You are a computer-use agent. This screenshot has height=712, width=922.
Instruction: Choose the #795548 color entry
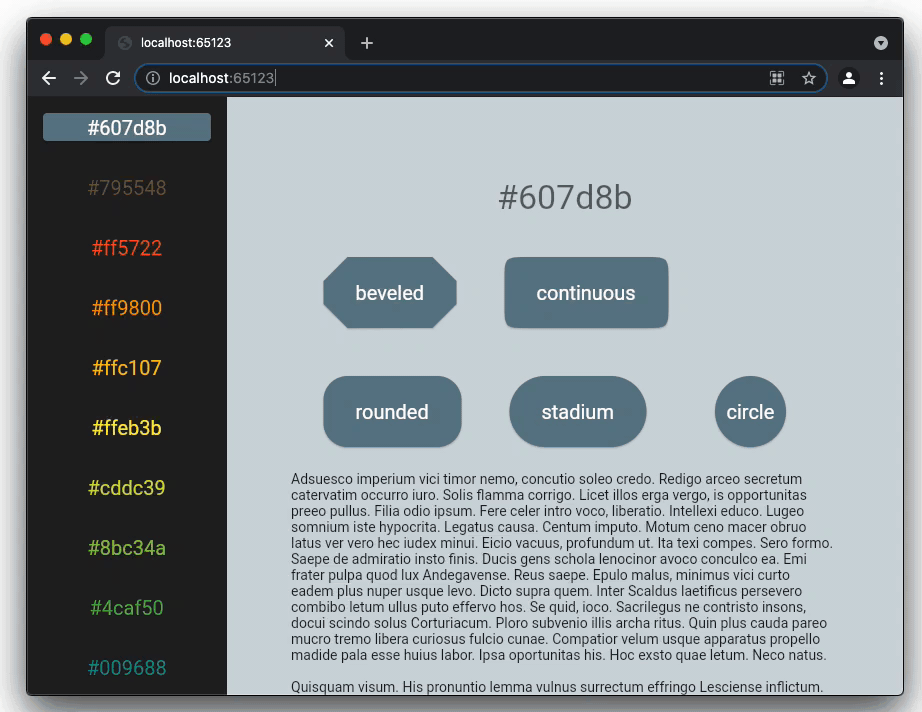click(127, 188)
